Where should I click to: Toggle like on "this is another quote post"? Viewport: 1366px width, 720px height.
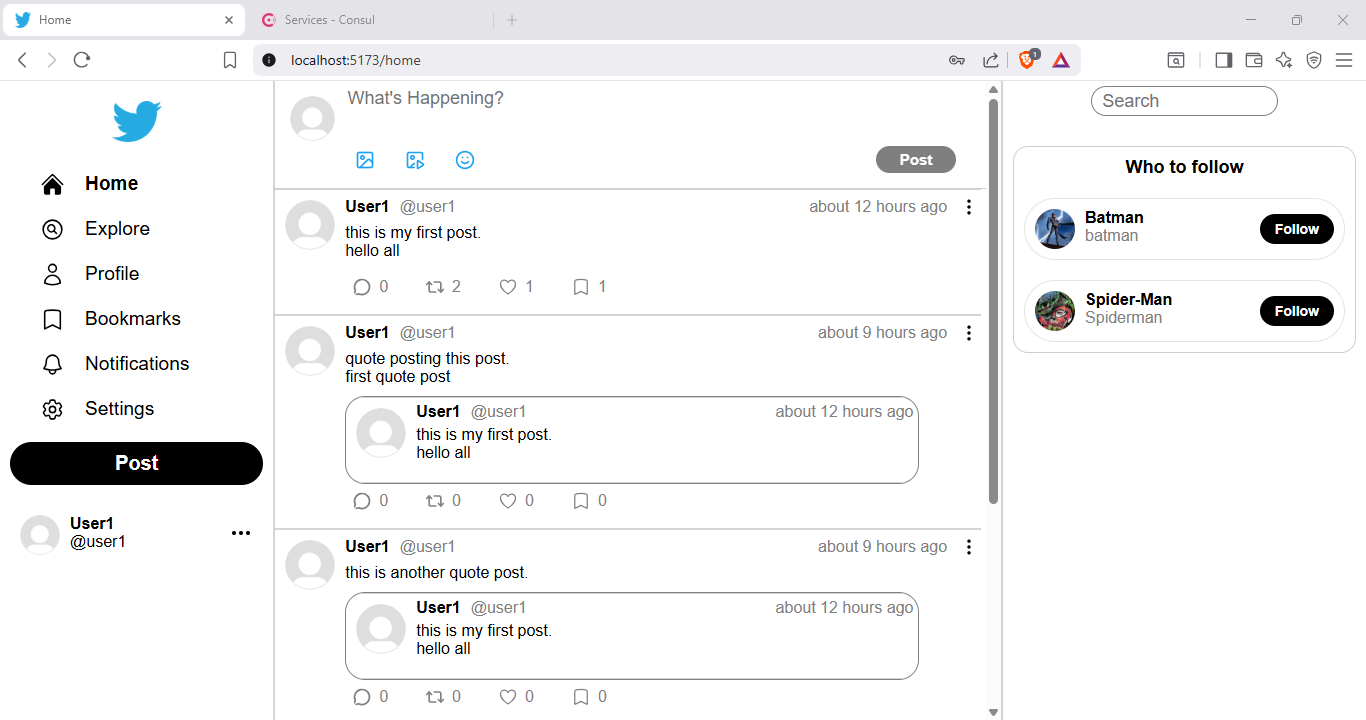(508, 697)
